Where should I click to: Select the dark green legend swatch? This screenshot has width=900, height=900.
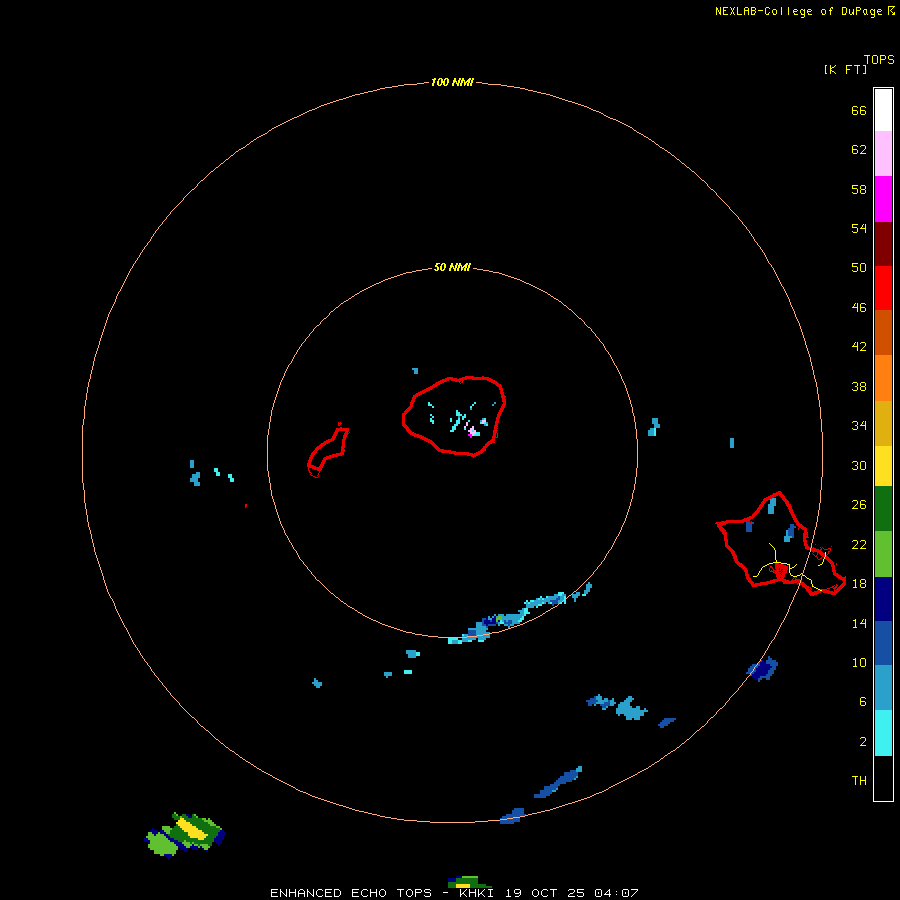(x=883, y=509)
